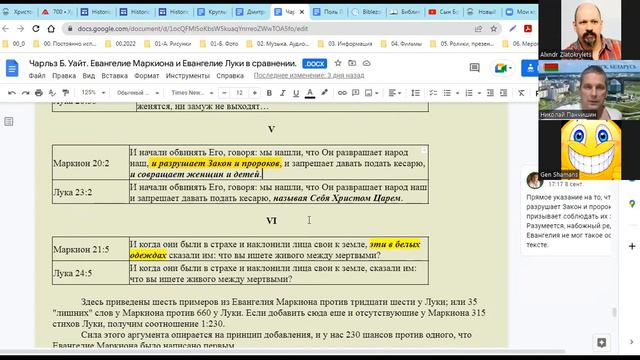Open the Adobe Acrobat extension icon

pos(528,29)
